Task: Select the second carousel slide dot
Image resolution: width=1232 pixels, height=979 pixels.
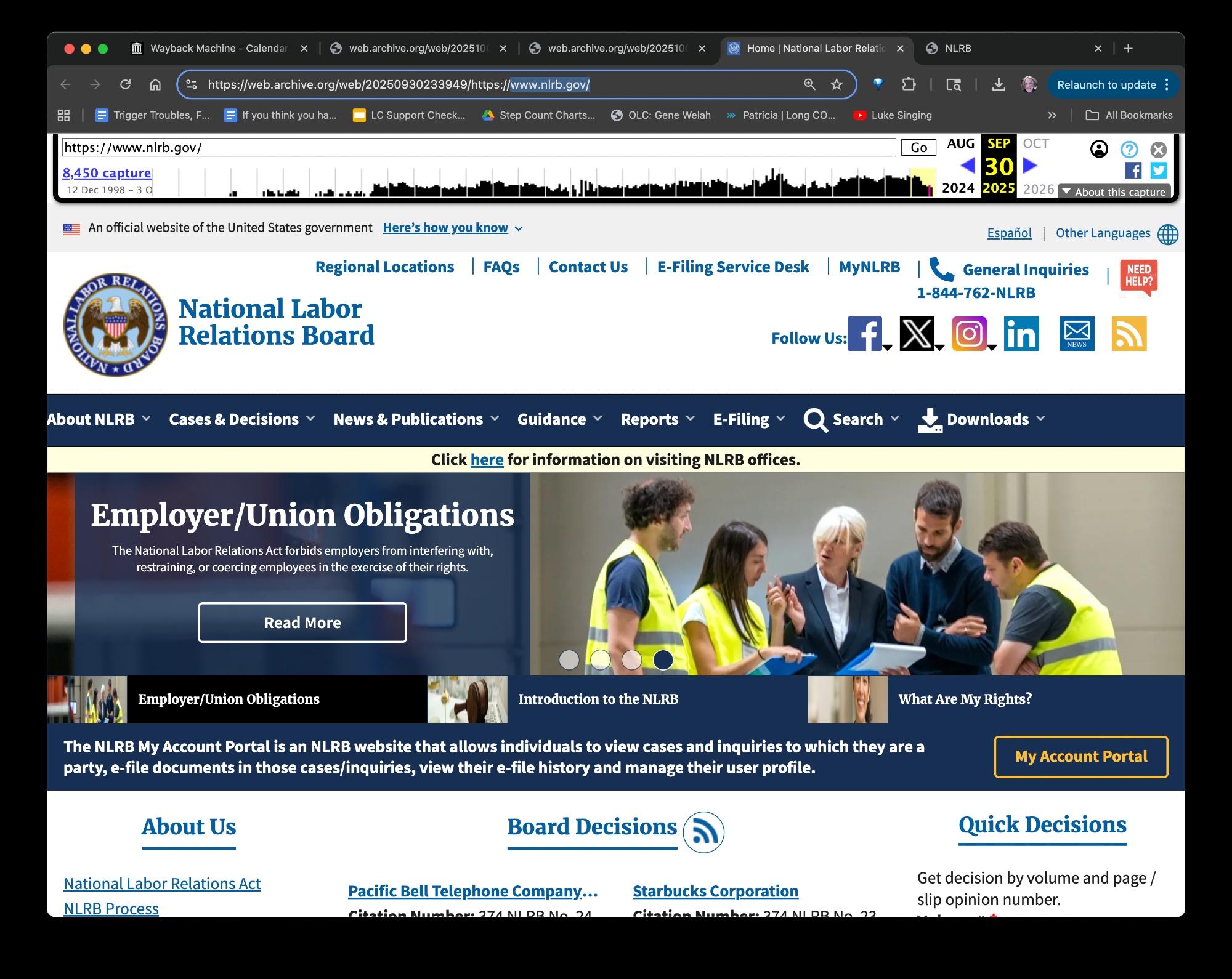Action: click(600, 659)
